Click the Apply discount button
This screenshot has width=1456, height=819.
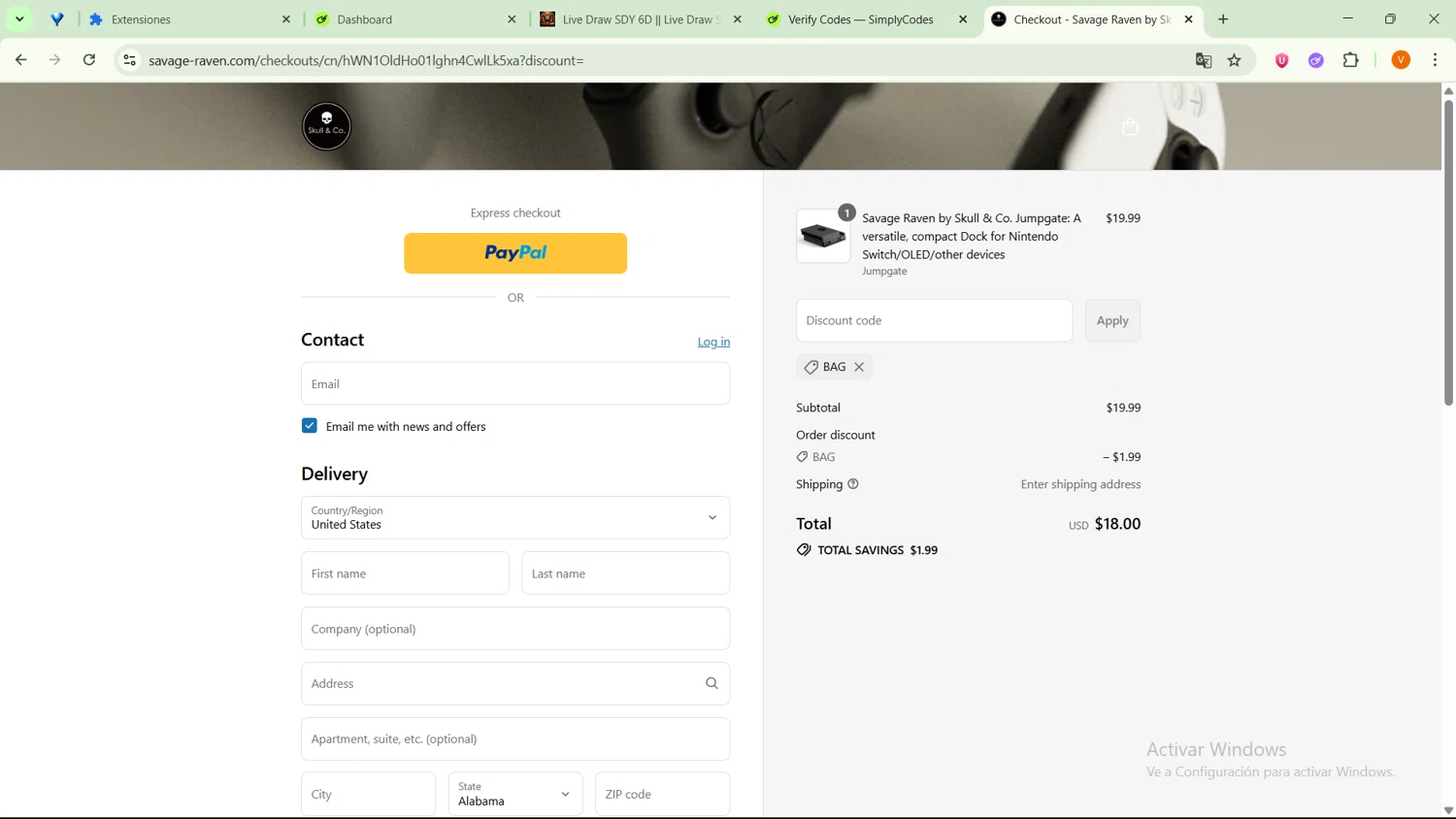1112,320
